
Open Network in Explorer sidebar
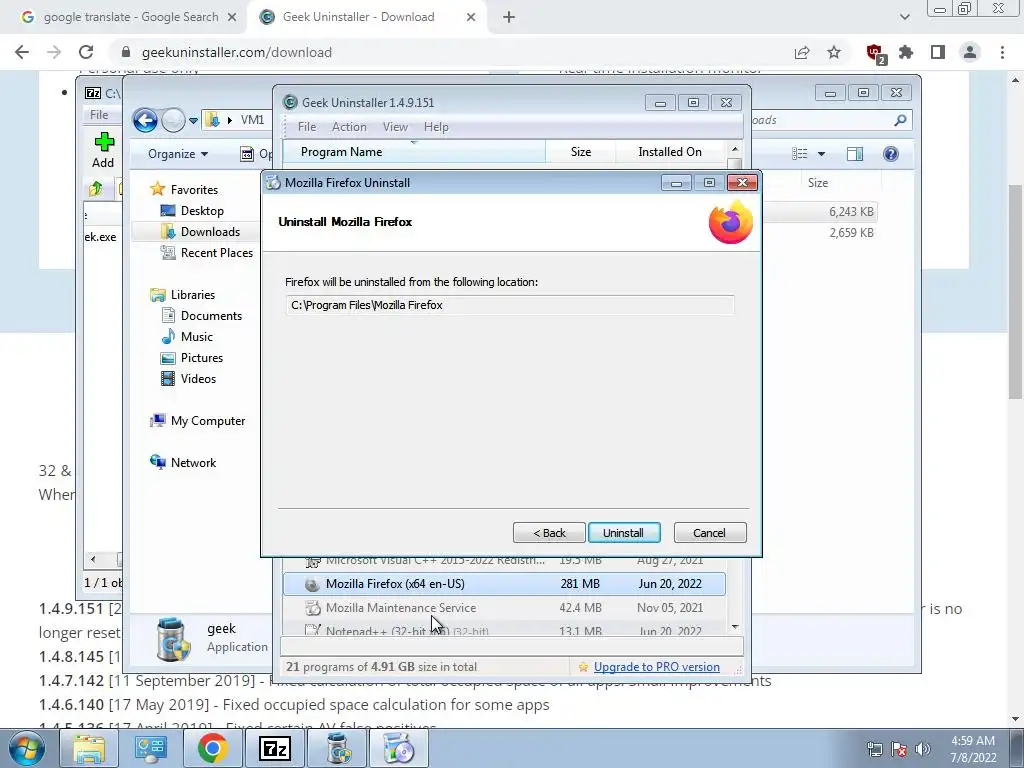[x=193, y=463]
